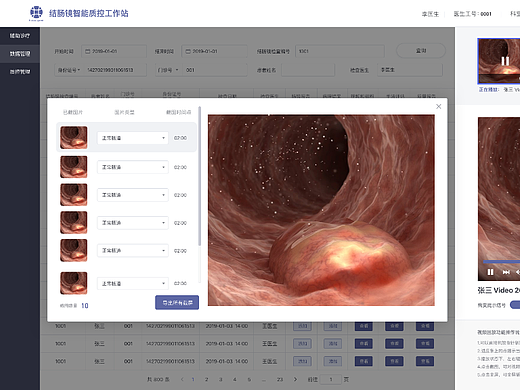This screenshot has width=520, height=390.
Task: Click the ID number field 142702199011061513
Action: click(115, 70)
